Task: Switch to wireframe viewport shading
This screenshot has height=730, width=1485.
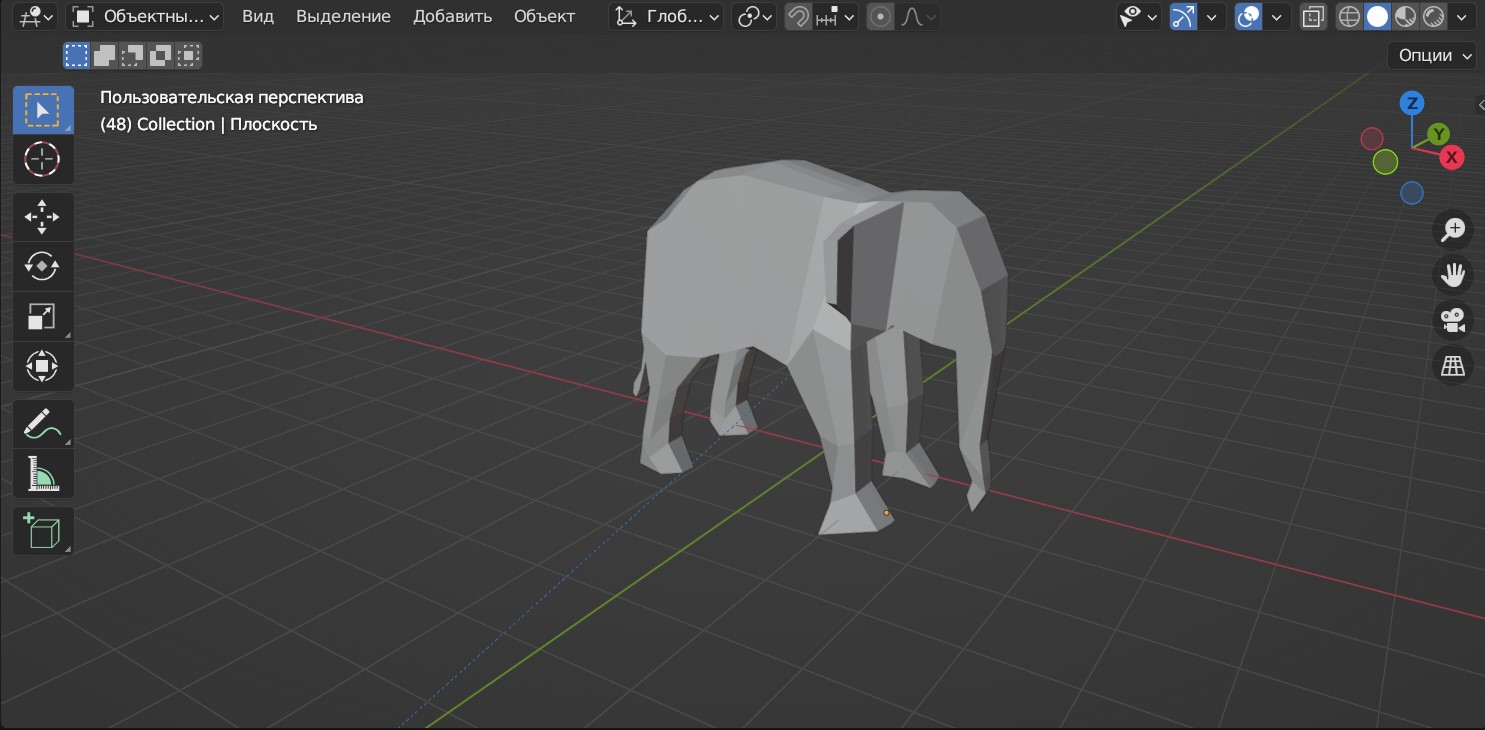Action: [1349, 16]
